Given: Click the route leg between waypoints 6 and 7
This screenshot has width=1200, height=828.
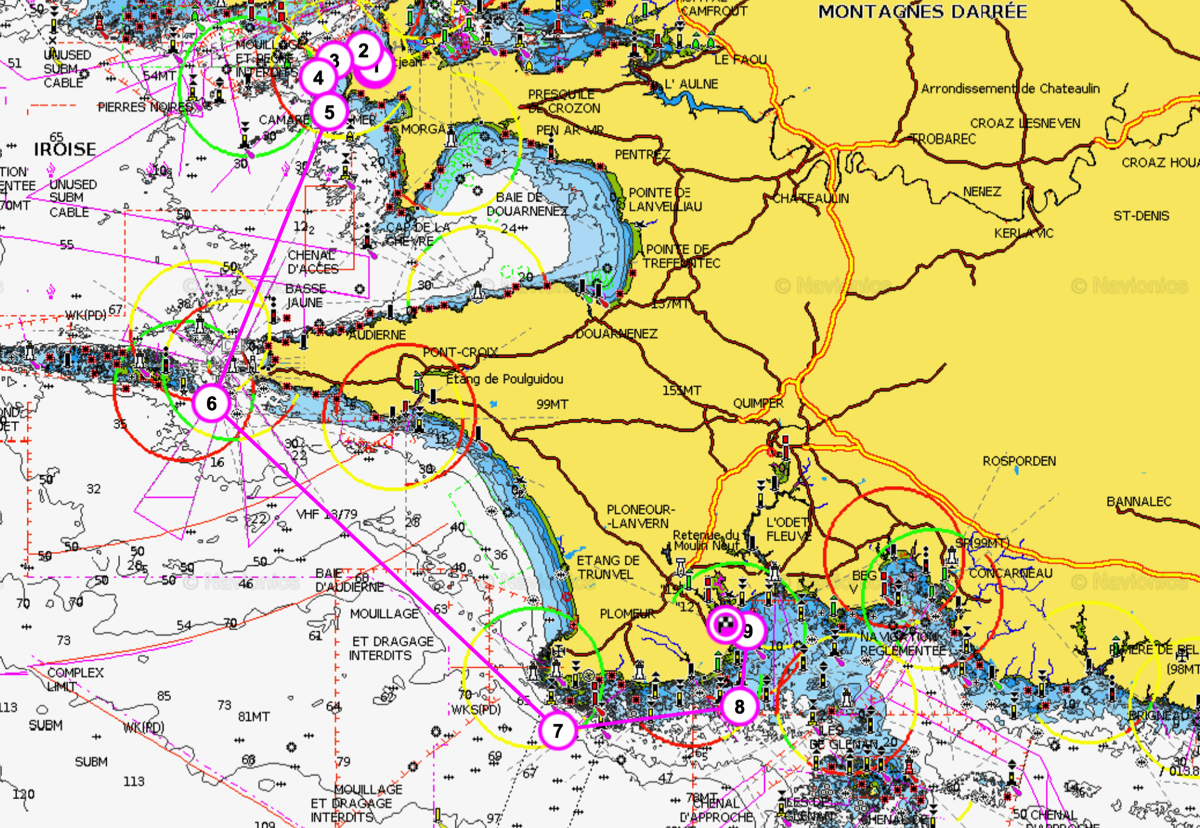Looking at the screenshot, I should click(385, 568).
